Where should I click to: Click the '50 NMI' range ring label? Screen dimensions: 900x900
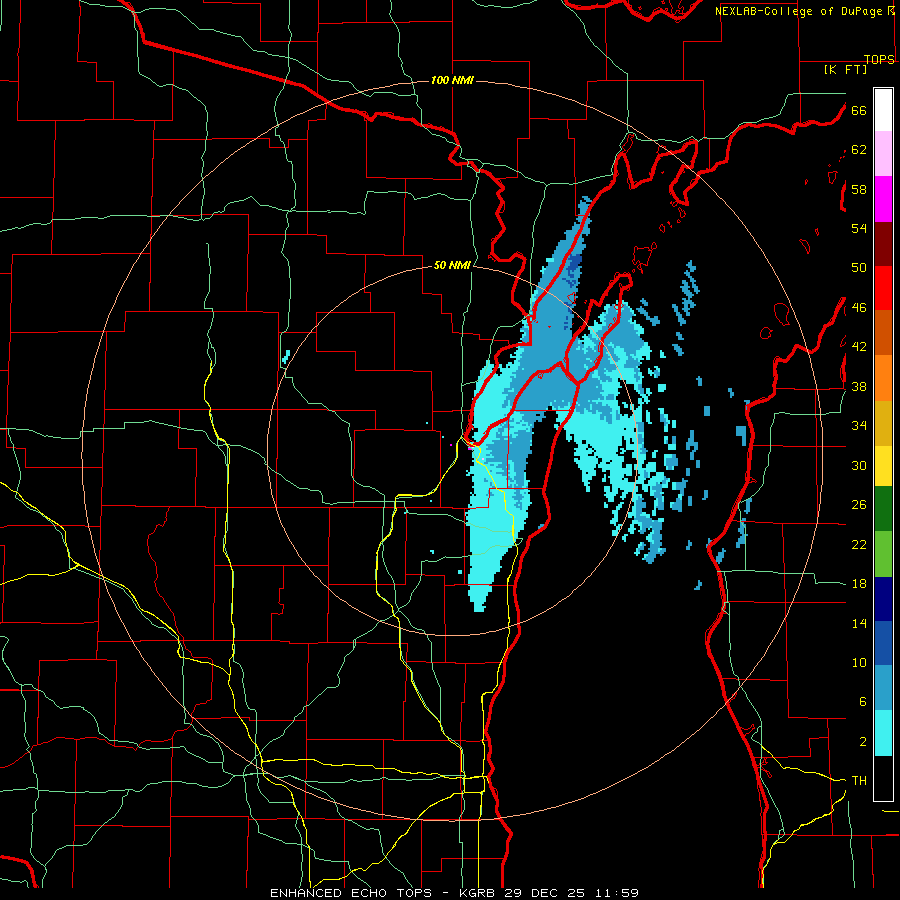(452, 265)
